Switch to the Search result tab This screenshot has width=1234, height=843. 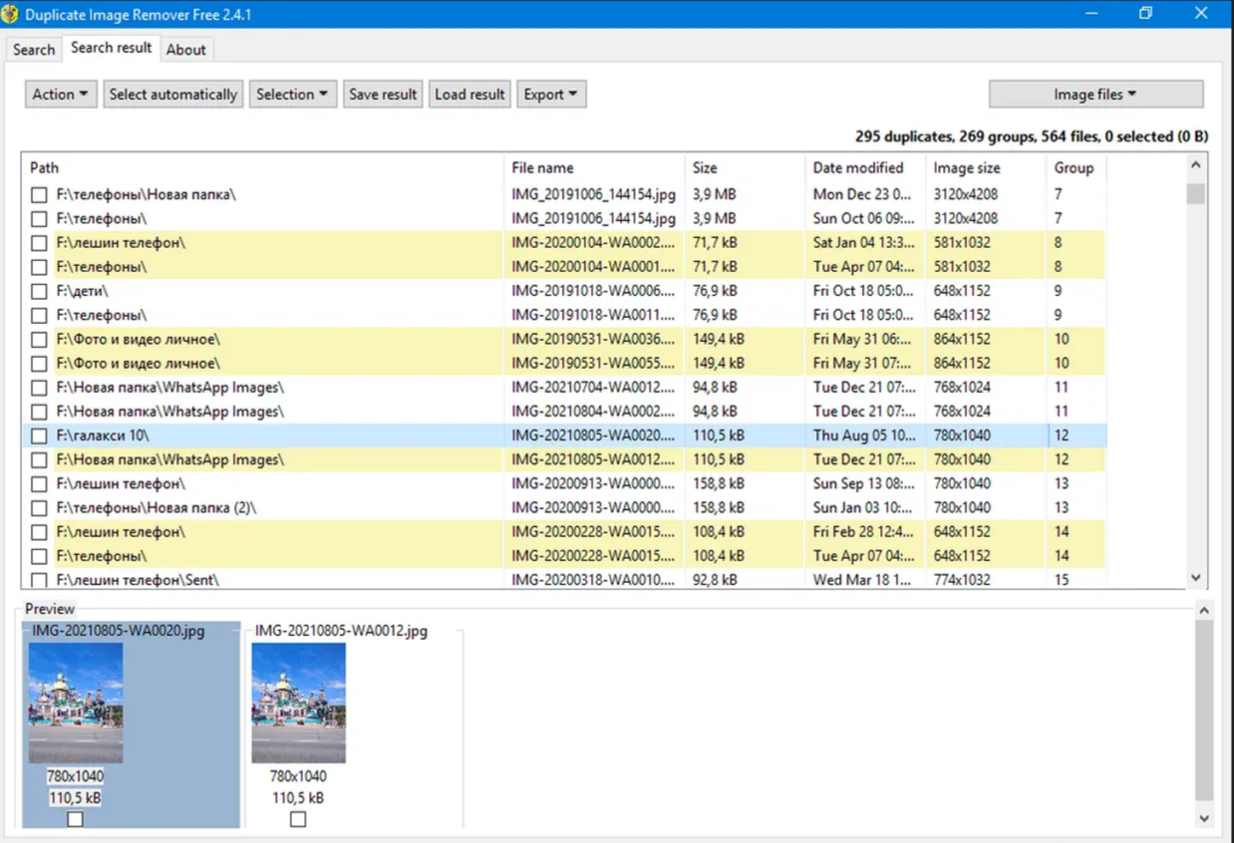tap(111, 48)
